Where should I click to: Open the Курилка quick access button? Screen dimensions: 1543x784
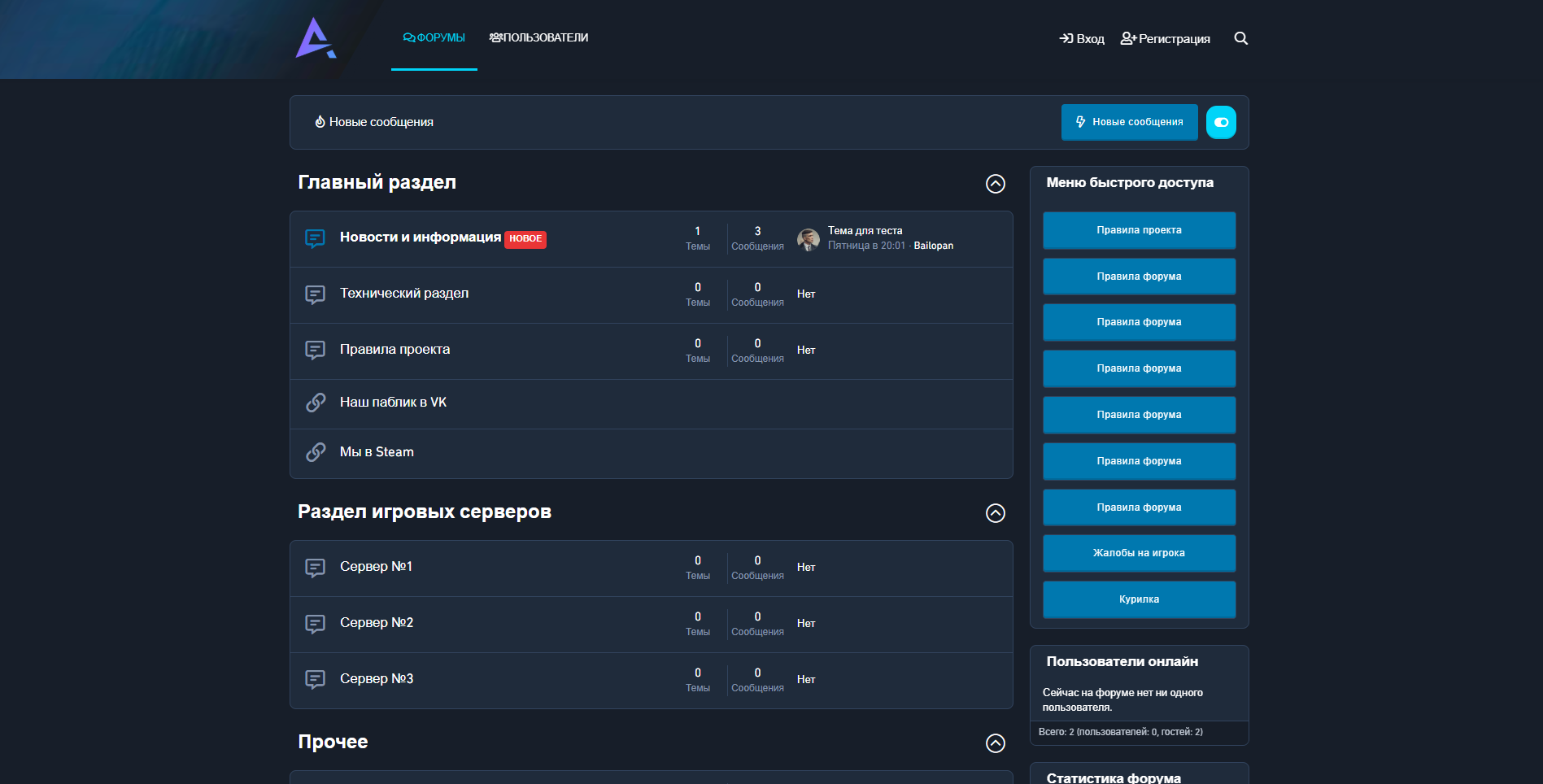coord(1139,599)
